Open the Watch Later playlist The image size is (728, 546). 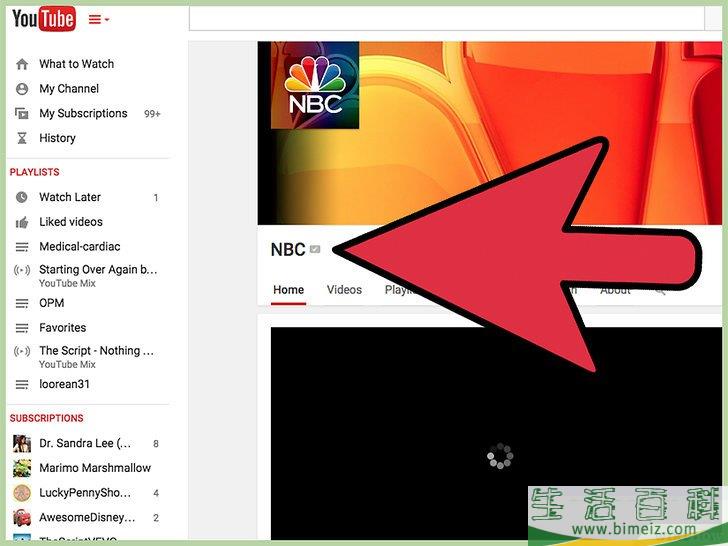(x=70, y=197)
